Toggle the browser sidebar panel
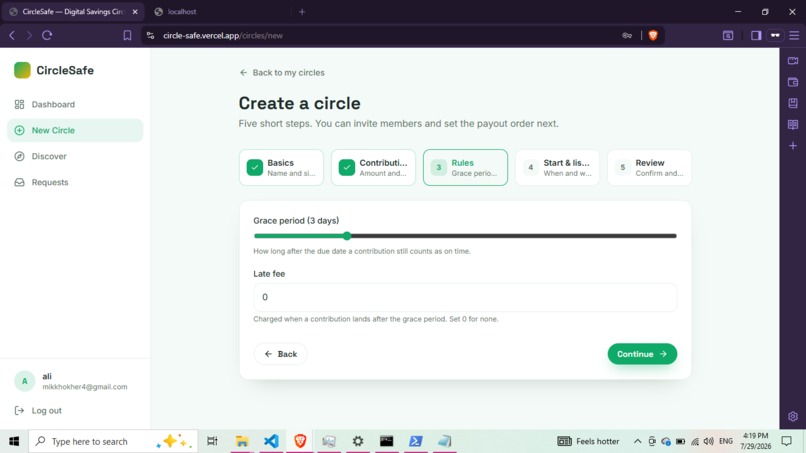Screen dimensions: 806x453 [756, 35]
